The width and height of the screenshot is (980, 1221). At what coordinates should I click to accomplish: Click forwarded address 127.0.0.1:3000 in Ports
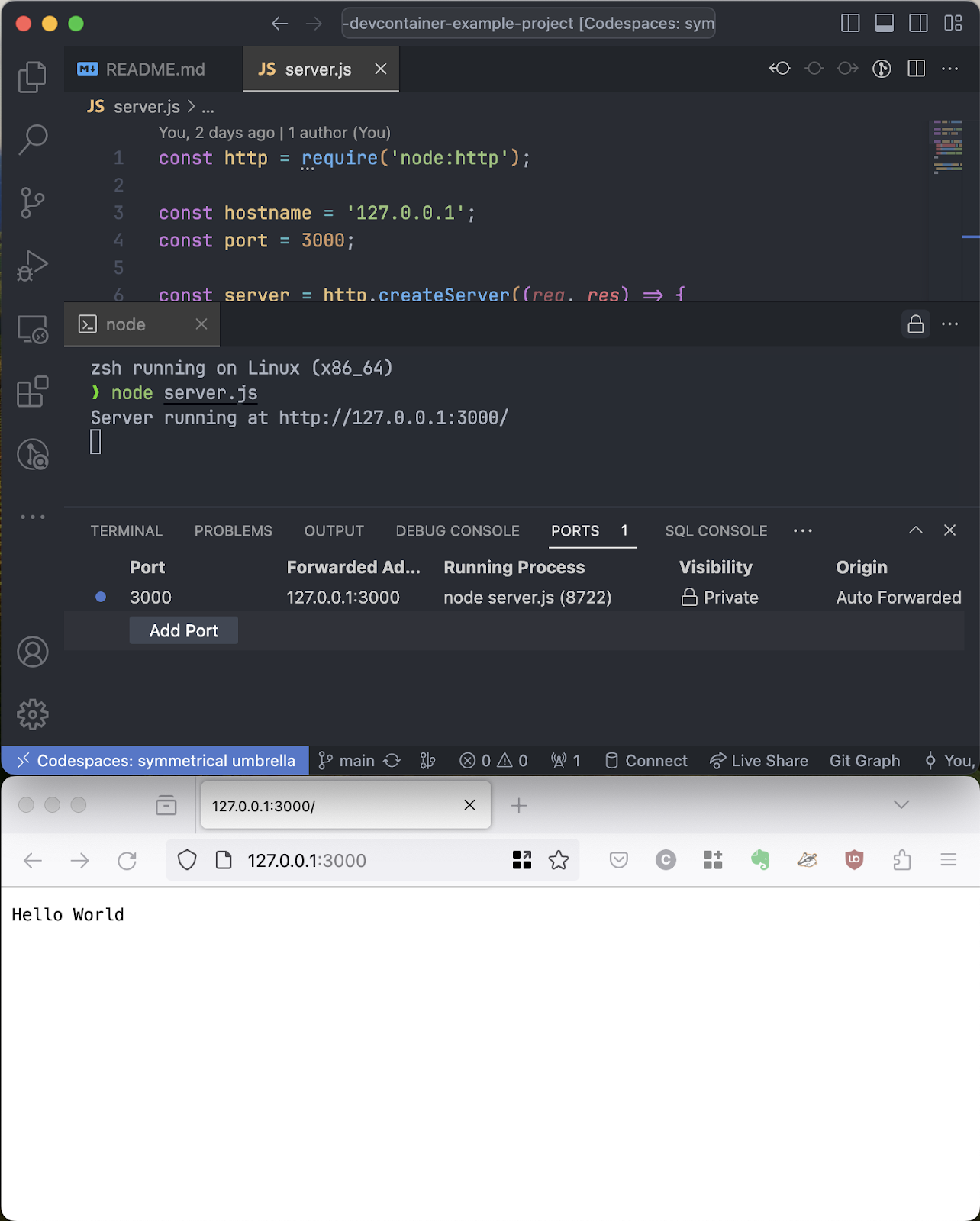(x=343, y=598)
